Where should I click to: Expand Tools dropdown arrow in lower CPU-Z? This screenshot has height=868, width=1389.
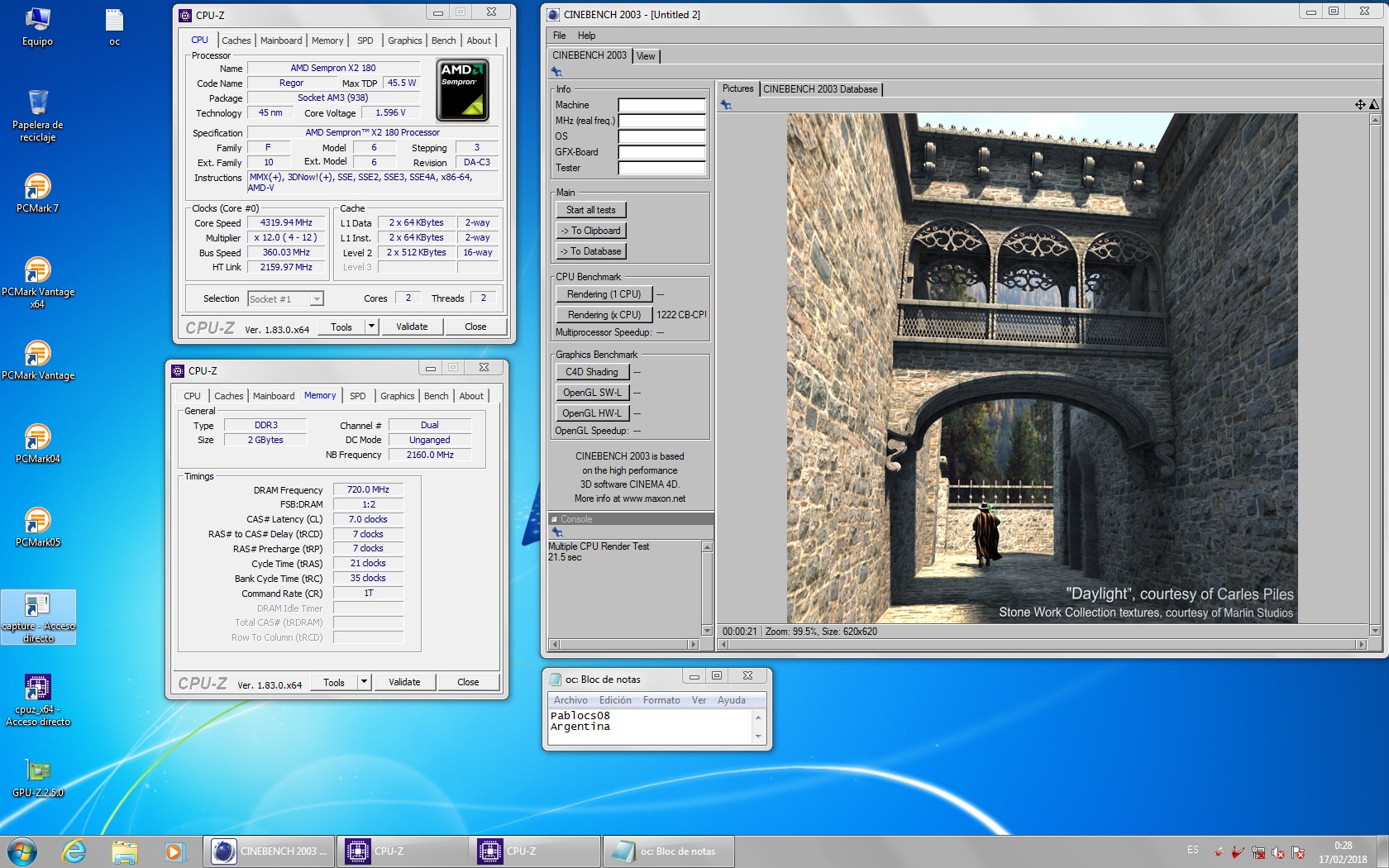click(x=364, y=682)
